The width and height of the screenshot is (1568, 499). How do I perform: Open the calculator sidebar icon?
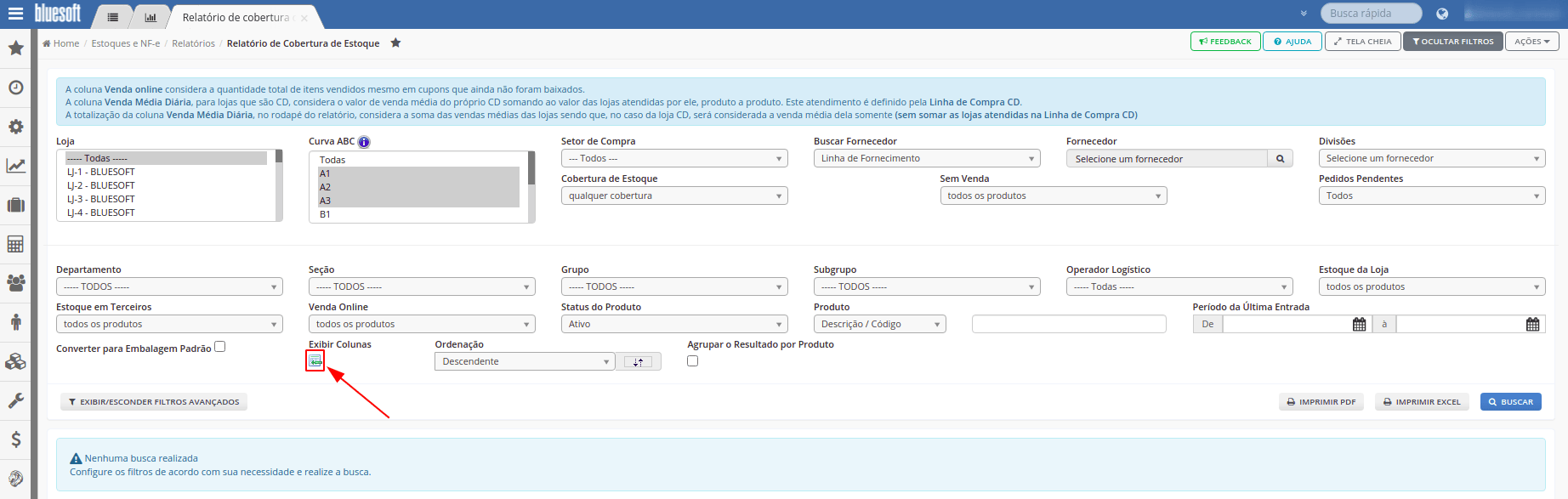point(15,244)
